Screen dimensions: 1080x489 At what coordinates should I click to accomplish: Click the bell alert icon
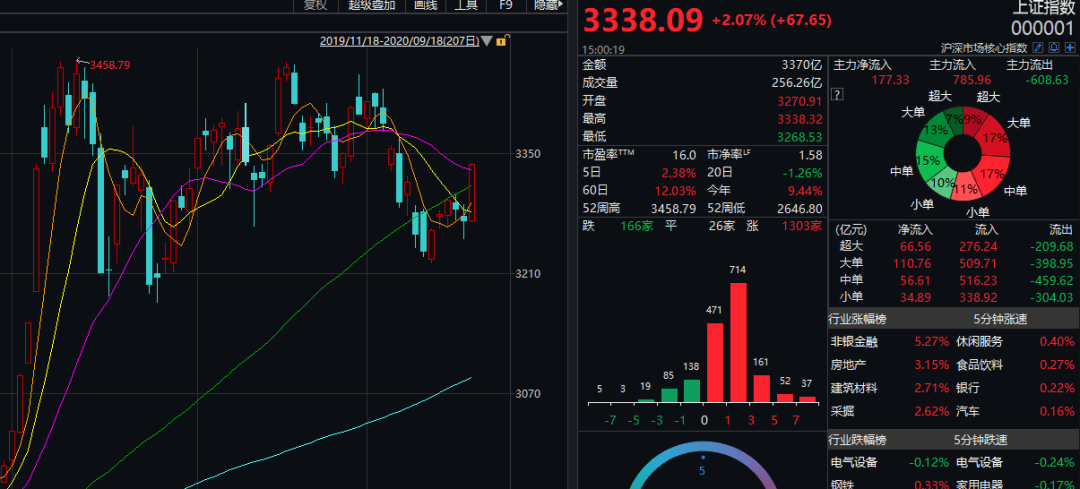[x=1054, y=48]
